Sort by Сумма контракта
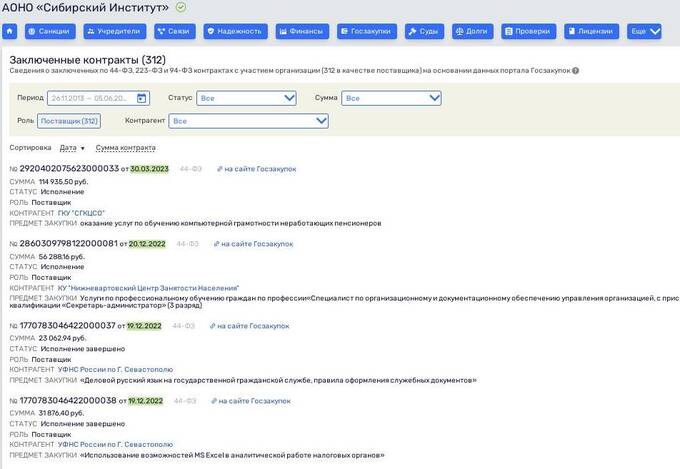The width and height of the screenshot is (680, 469). point(126,148)
